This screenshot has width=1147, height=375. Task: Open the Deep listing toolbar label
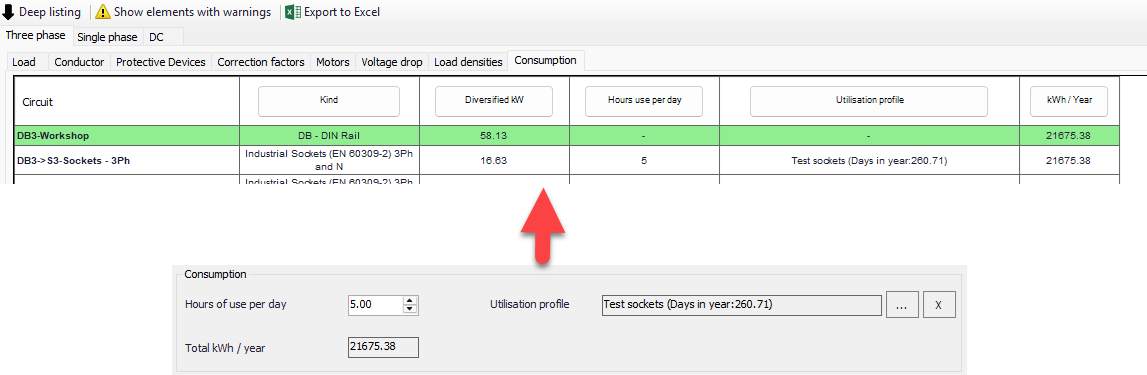[x=50, y=12]
